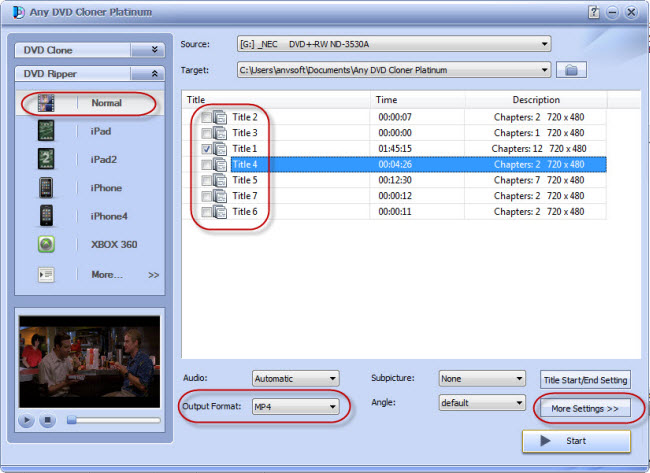Stop the preview video
The height and width of the screenshot is (473, 650).
pos(48,420)
